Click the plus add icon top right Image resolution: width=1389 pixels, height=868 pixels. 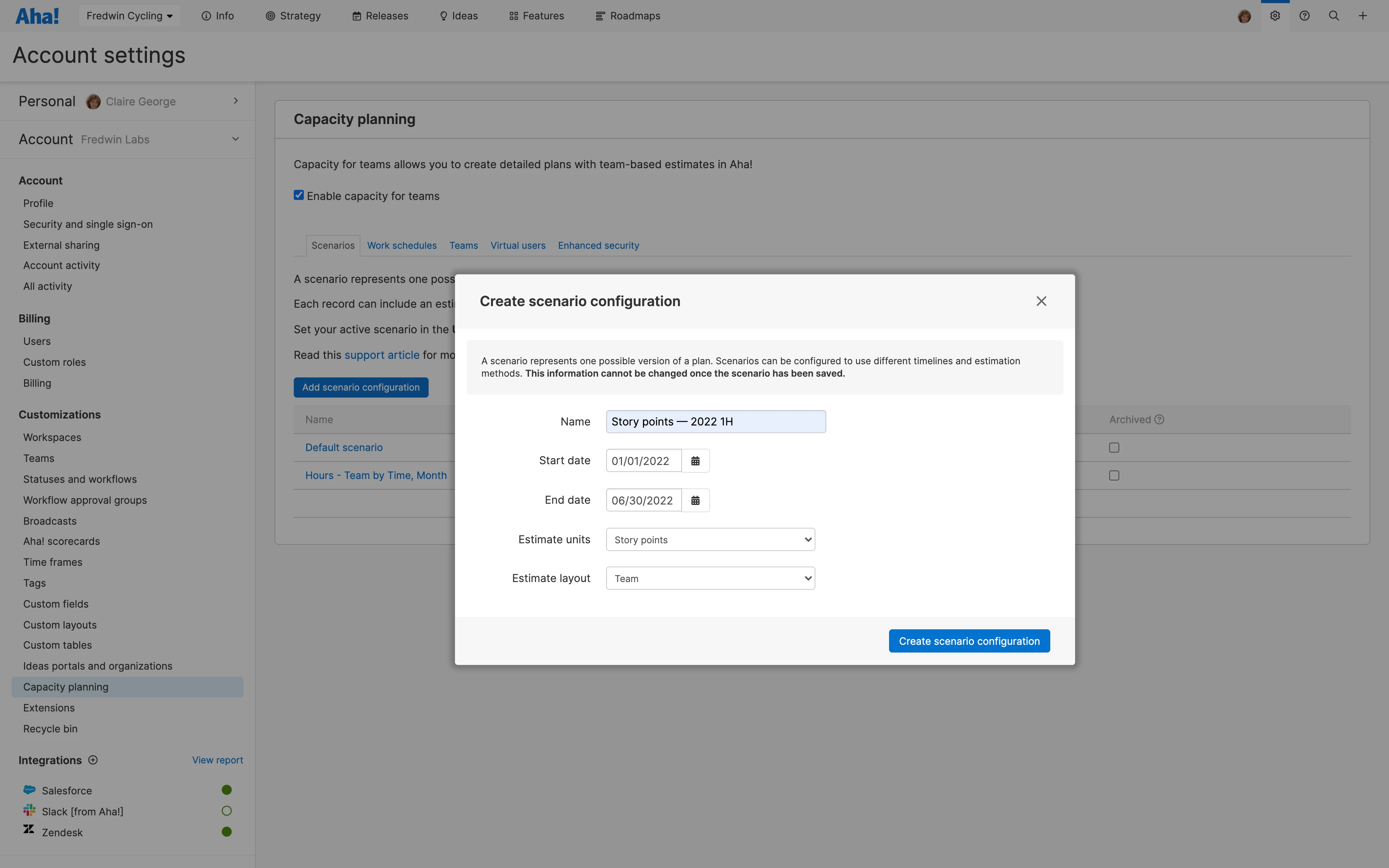pos(1363,16)
